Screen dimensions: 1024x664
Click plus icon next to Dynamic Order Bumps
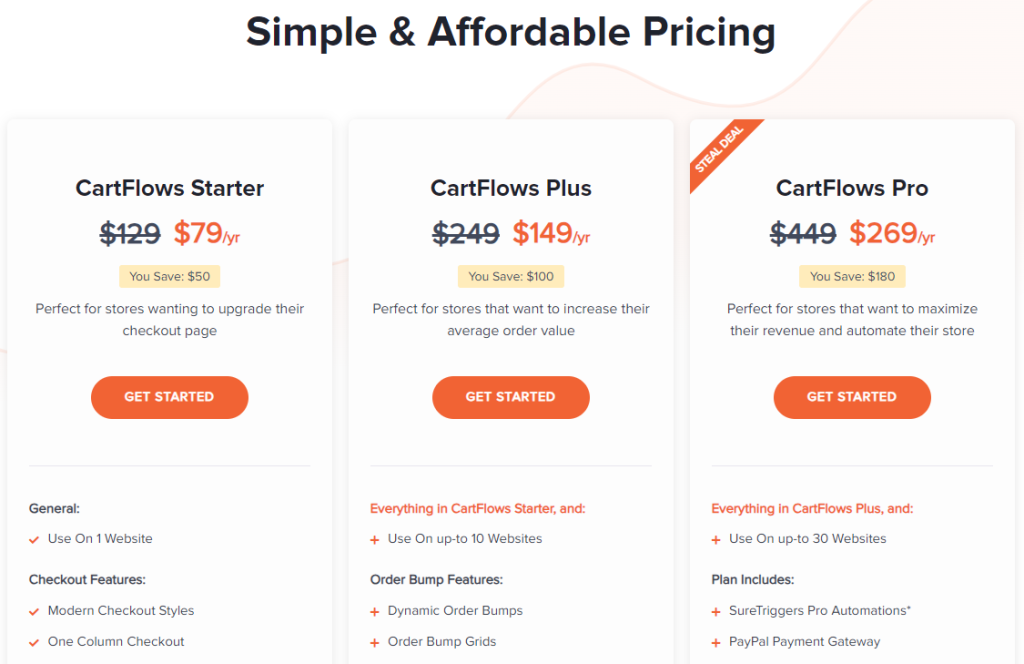pos(375,612)
